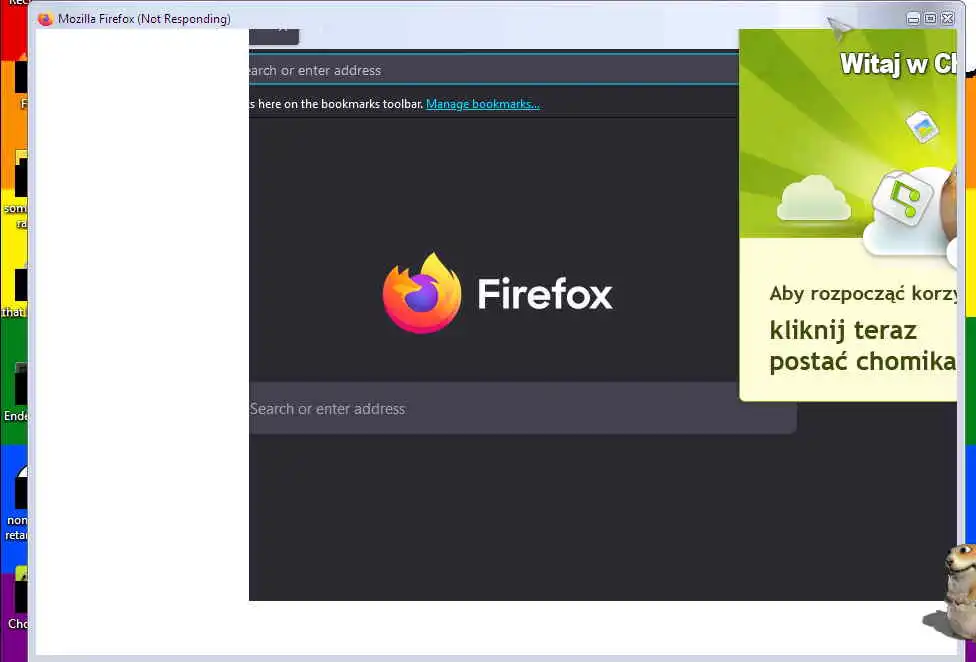Click the 'Firefox' wordmark text

545,294
